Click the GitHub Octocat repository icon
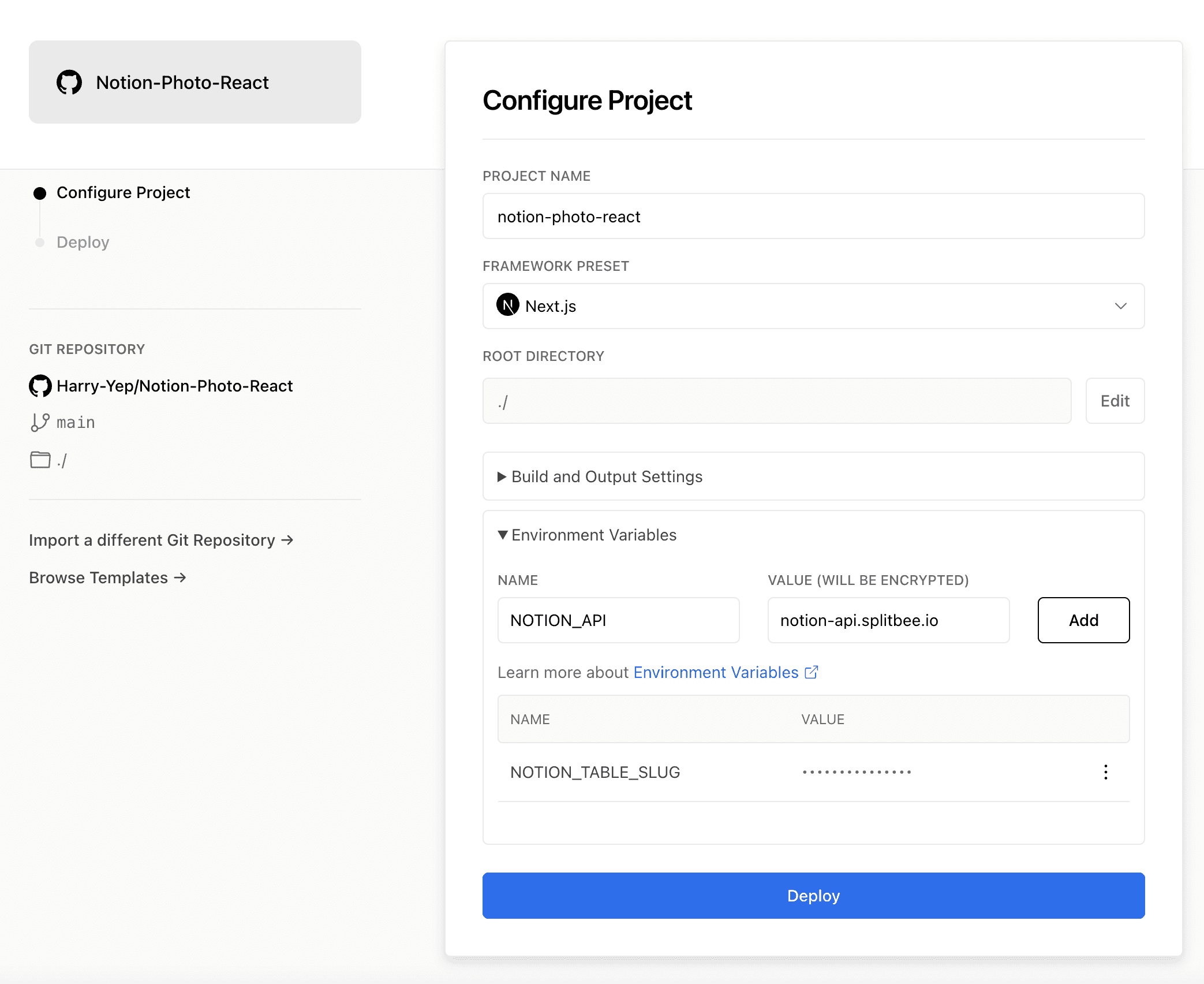The height and width of the screenshot is (984, 1204). coord(40,386)
